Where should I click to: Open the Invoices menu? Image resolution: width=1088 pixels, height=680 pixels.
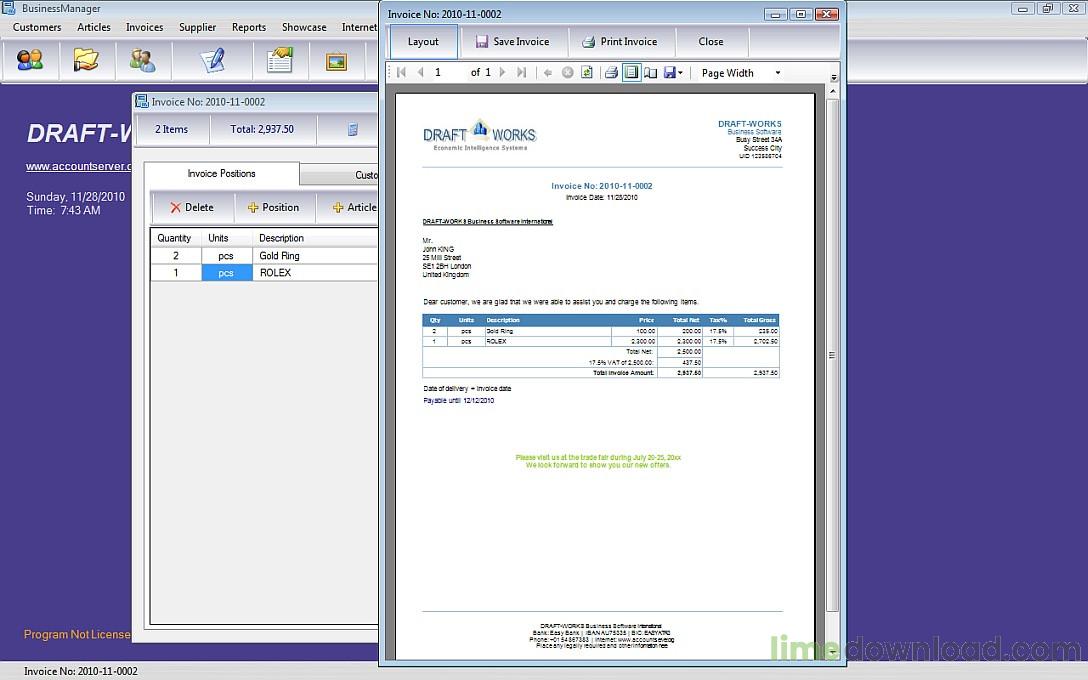point(144,27)
